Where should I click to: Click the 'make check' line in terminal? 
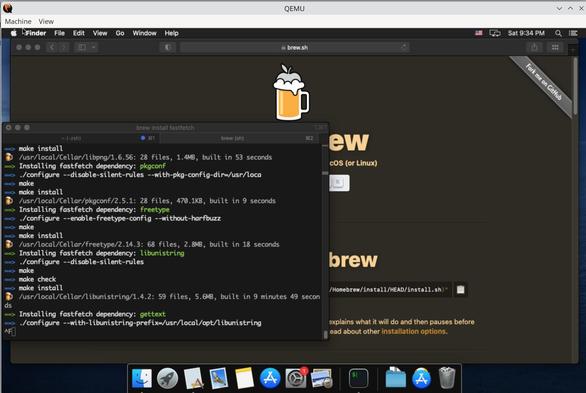click(x=37, y=279)
